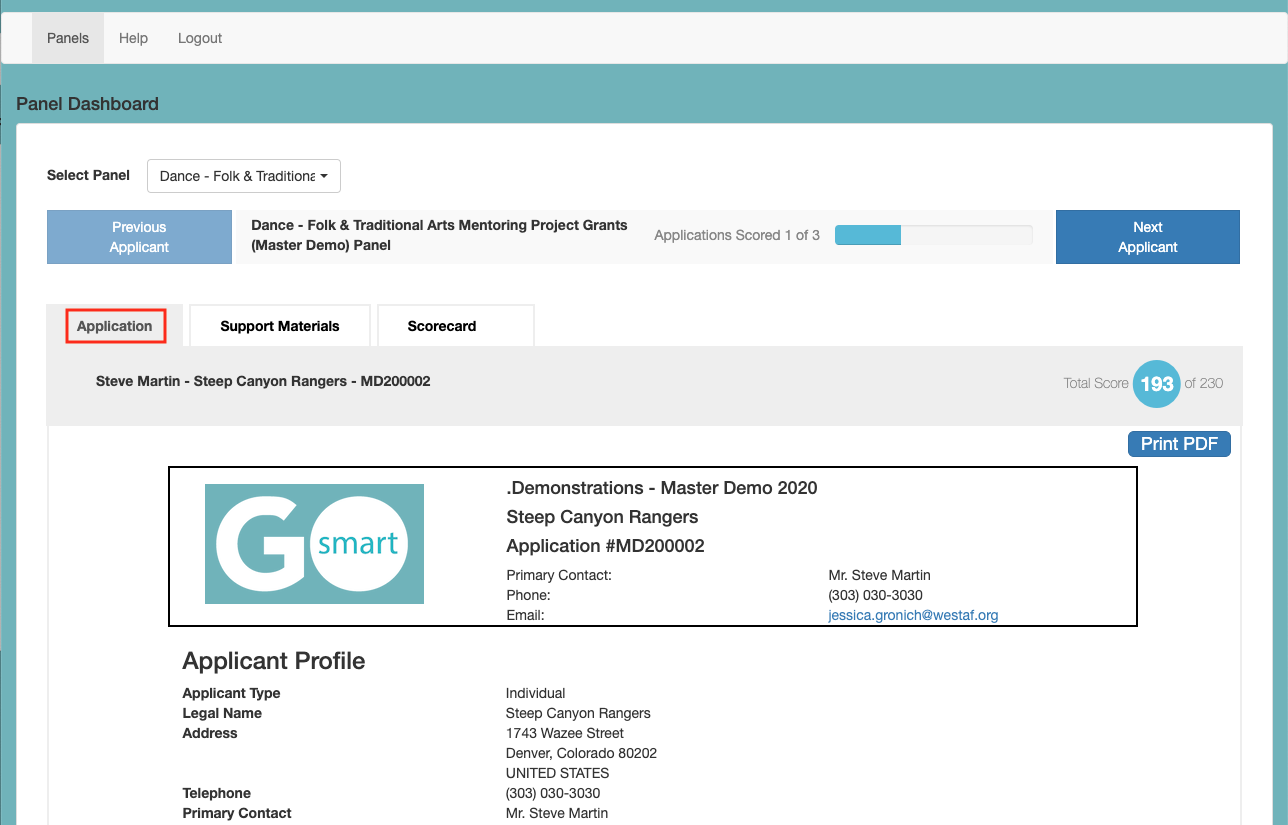Click the 'Application #MD200002' text

point(606,546)
